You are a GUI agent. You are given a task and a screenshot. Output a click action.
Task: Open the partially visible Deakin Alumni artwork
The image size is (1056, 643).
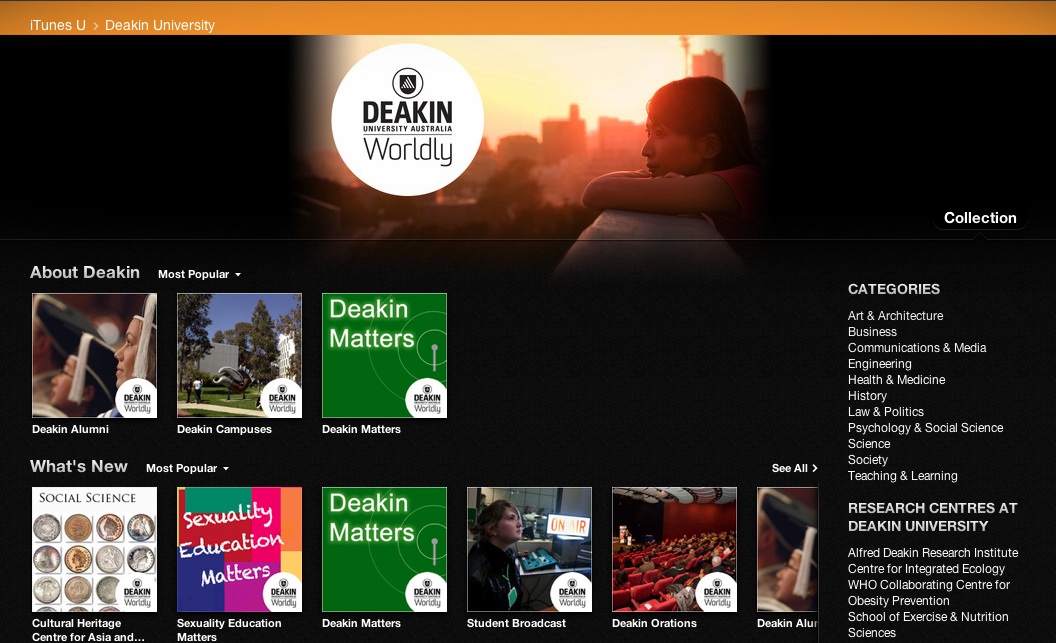(x=787, y=549)
